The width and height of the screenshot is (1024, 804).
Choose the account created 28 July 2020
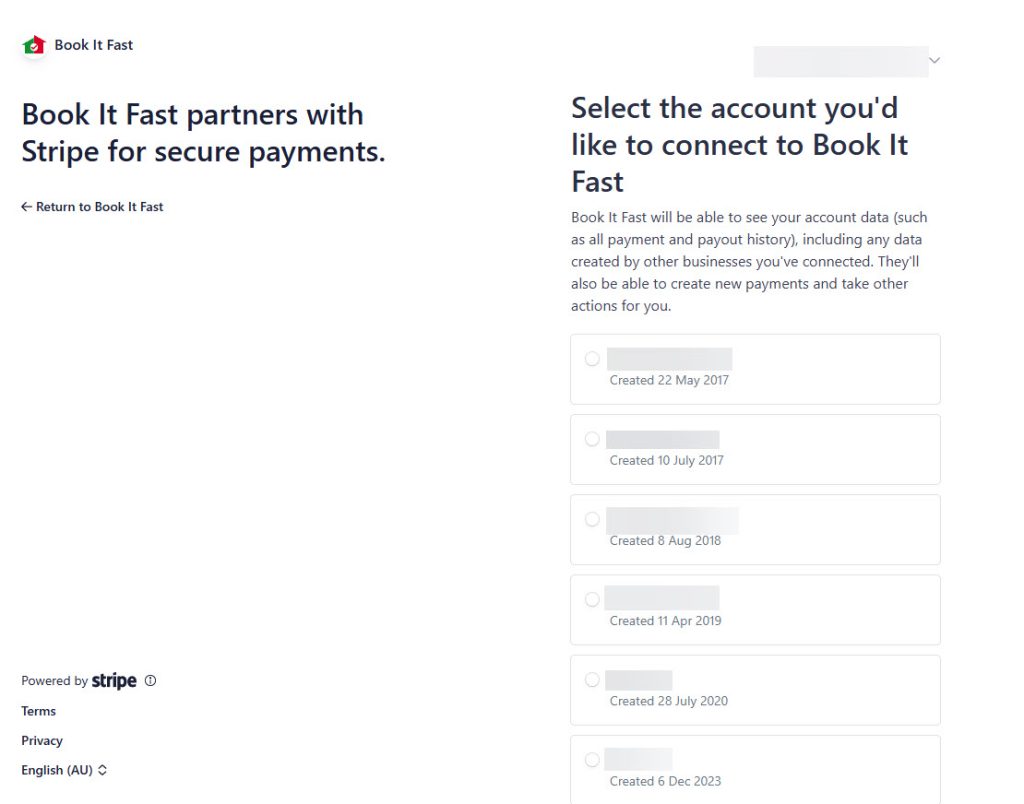592,680
